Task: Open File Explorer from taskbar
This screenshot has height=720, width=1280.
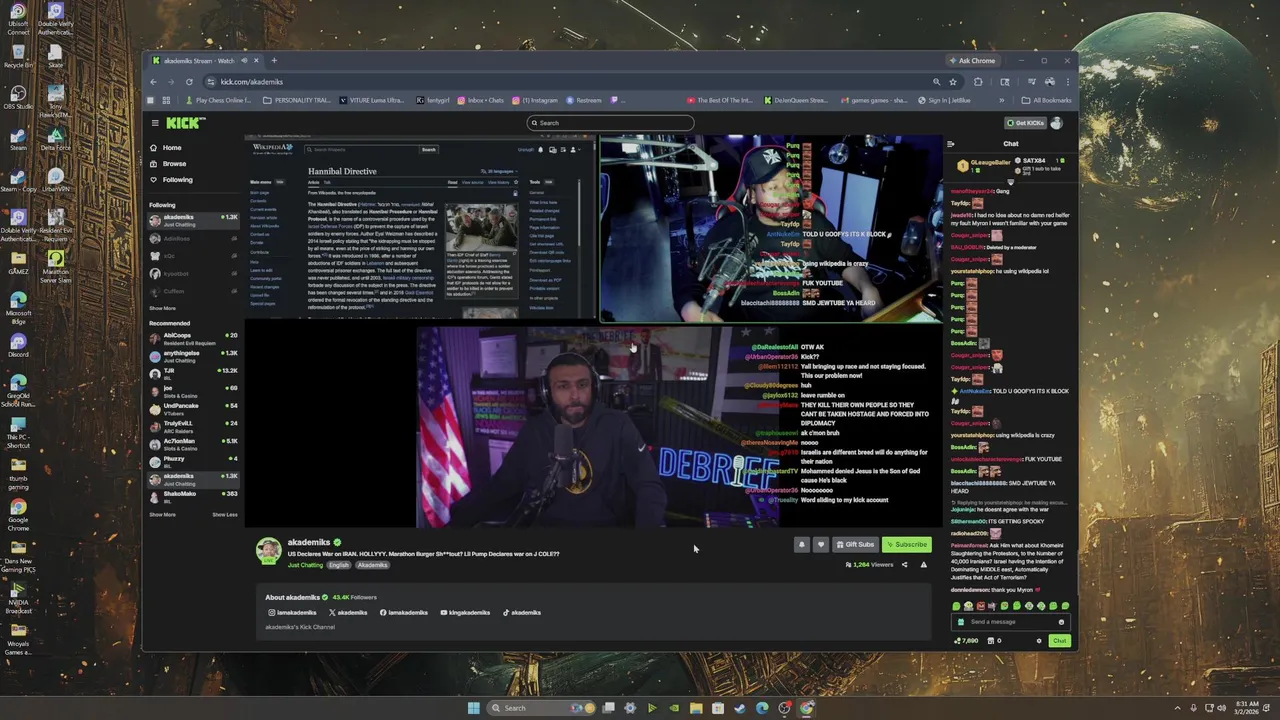Action: tap(695, 708)
